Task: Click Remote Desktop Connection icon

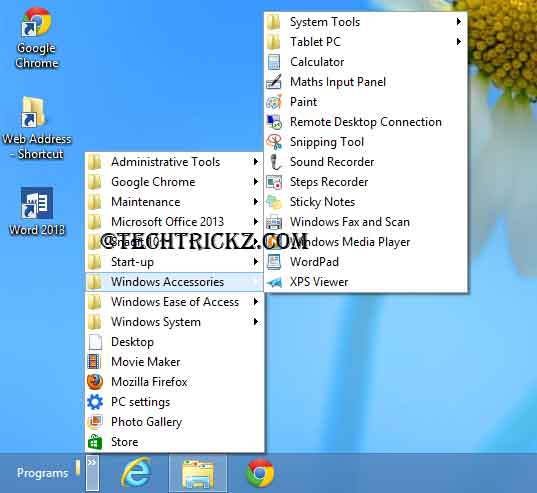Action: (x=274, y=122)
